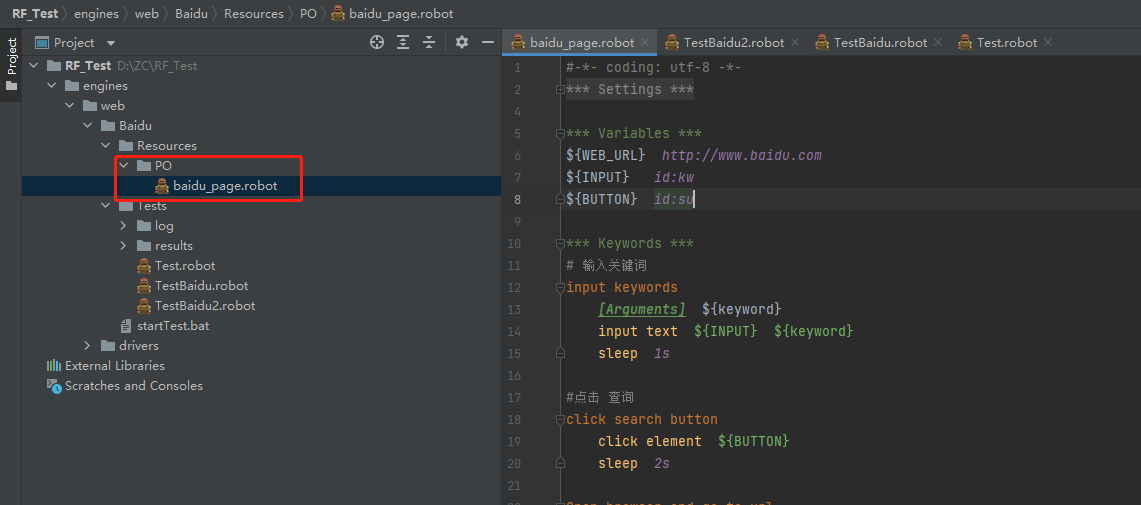
Task: Close the baidu_page.robot editor tab
Action: click(x=645, y=42)
